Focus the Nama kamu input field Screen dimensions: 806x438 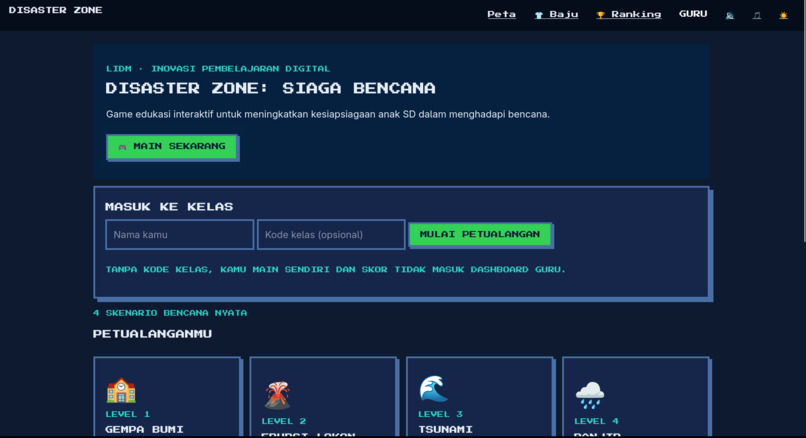(179, 234)
